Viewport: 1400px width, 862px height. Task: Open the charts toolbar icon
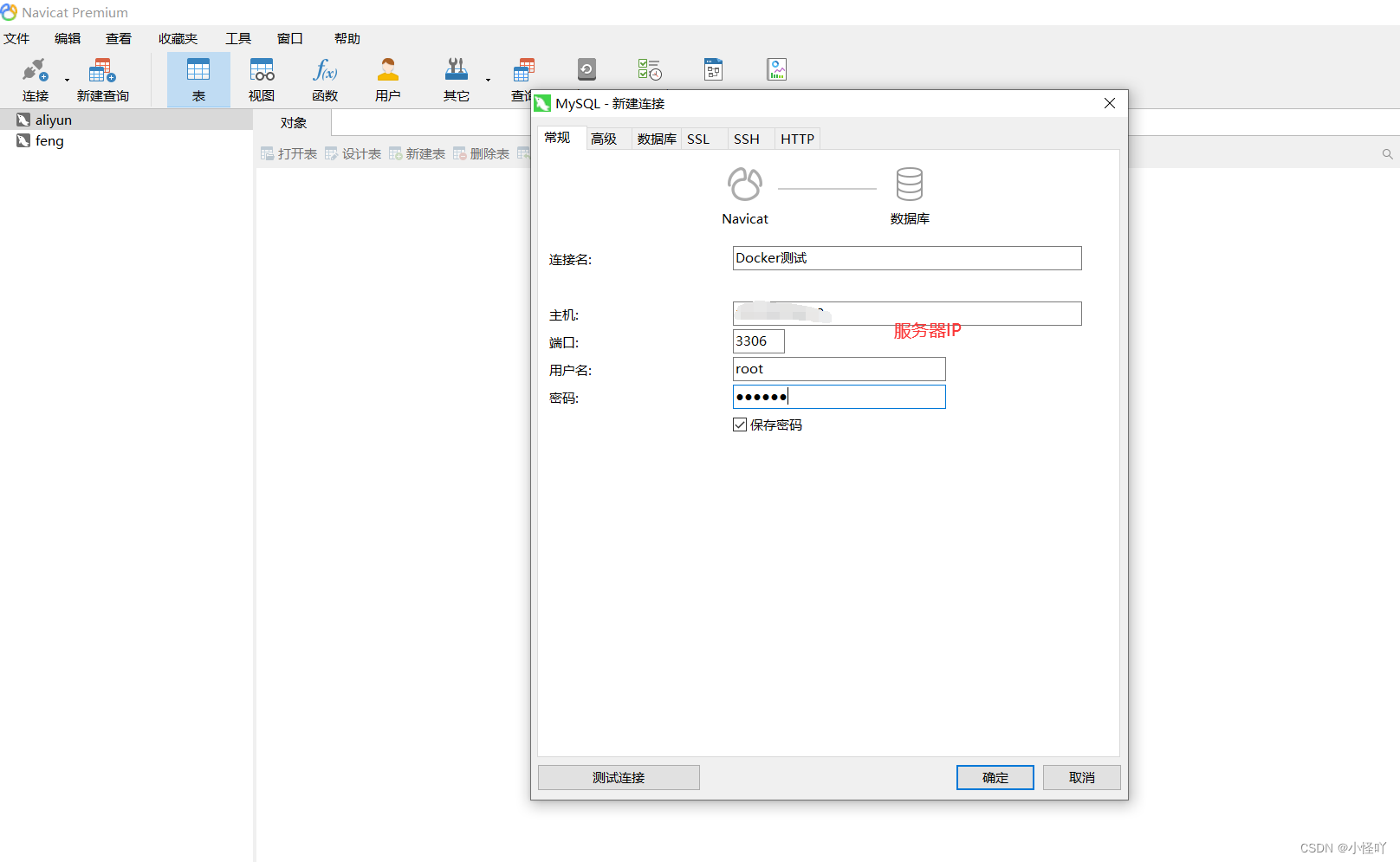(777, 69)
